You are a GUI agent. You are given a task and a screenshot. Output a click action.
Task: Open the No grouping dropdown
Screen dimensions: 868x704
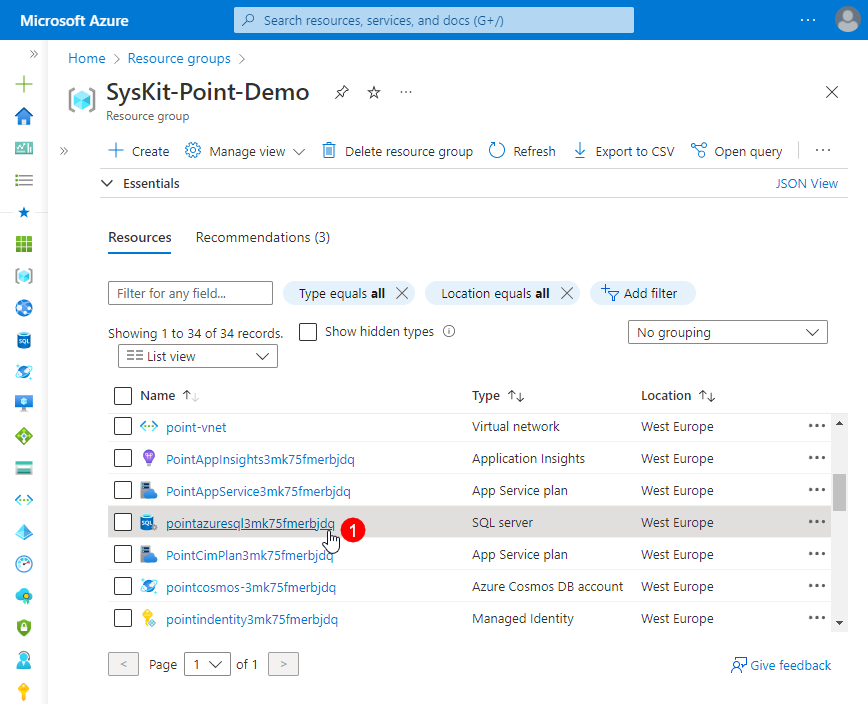click(x=727, y=331)
